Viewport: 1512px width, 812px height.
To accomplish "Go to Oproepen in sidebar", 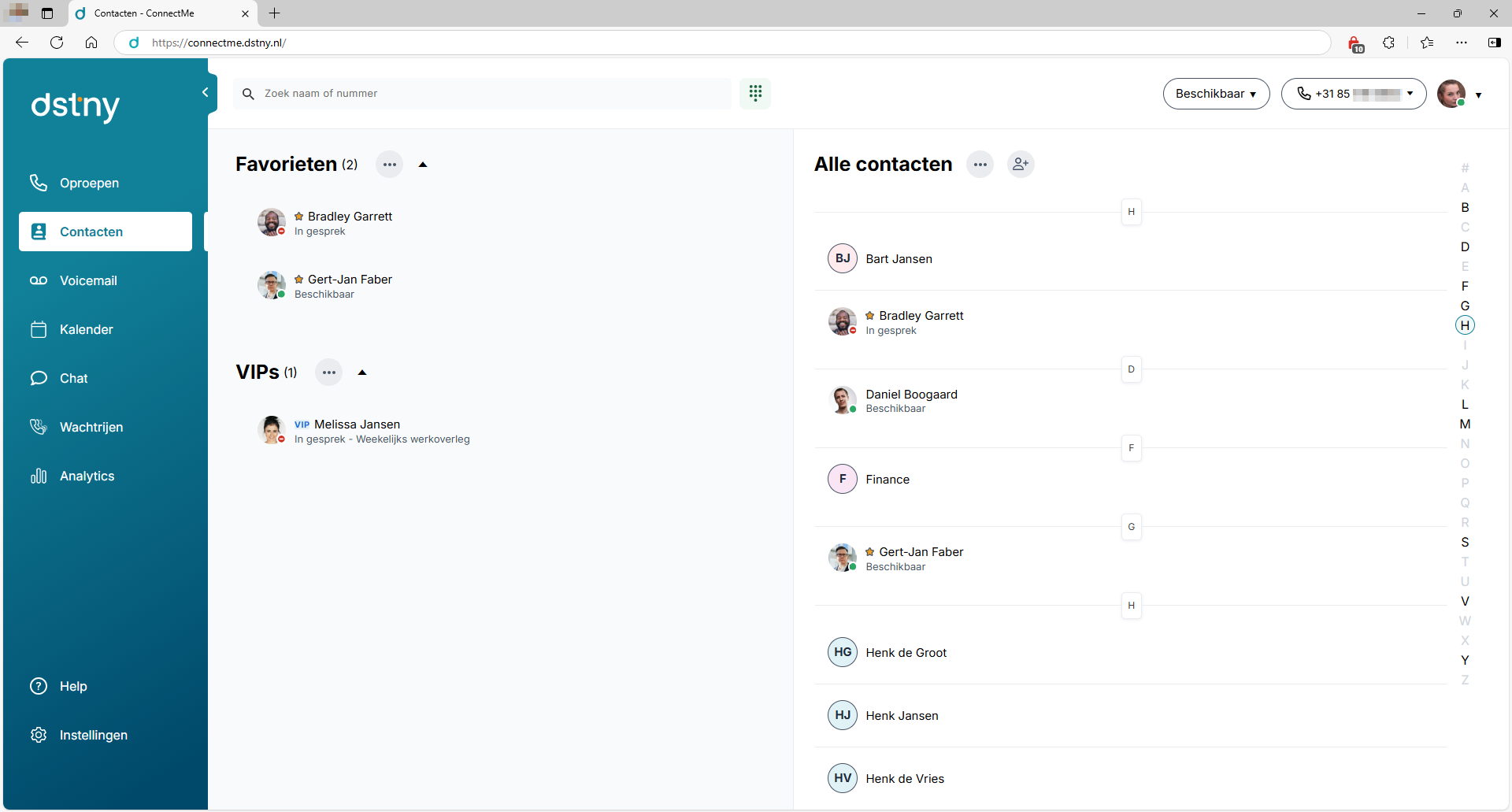I will pos(89,183).
